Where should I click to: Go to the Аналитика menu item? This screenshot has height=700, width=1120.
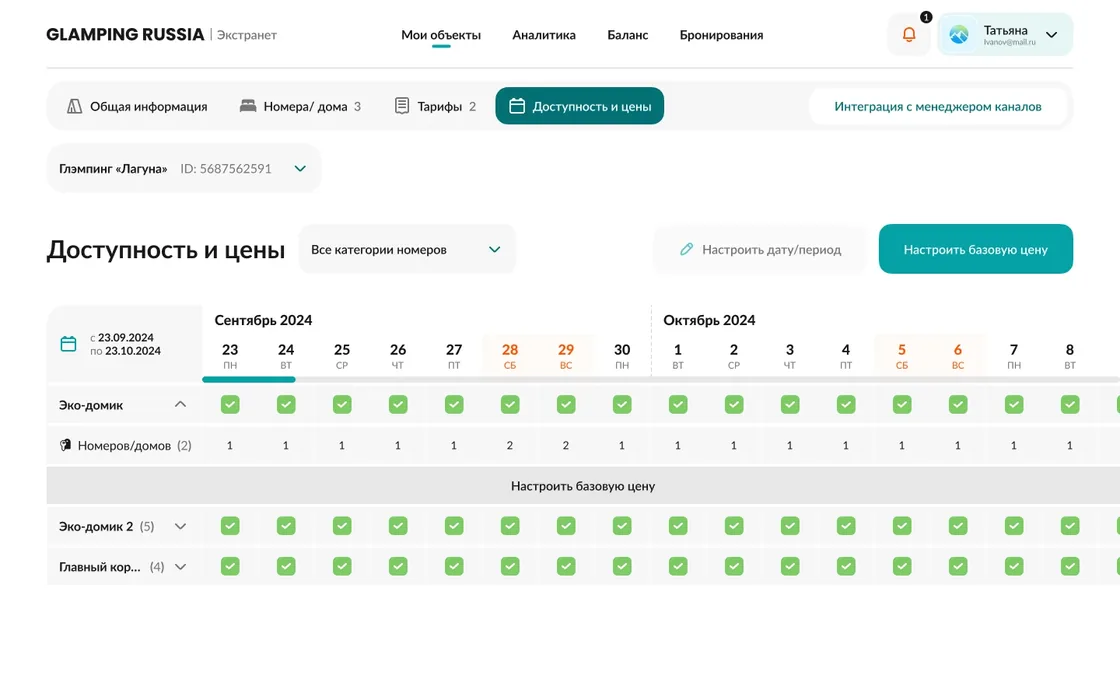coord(544,35)
